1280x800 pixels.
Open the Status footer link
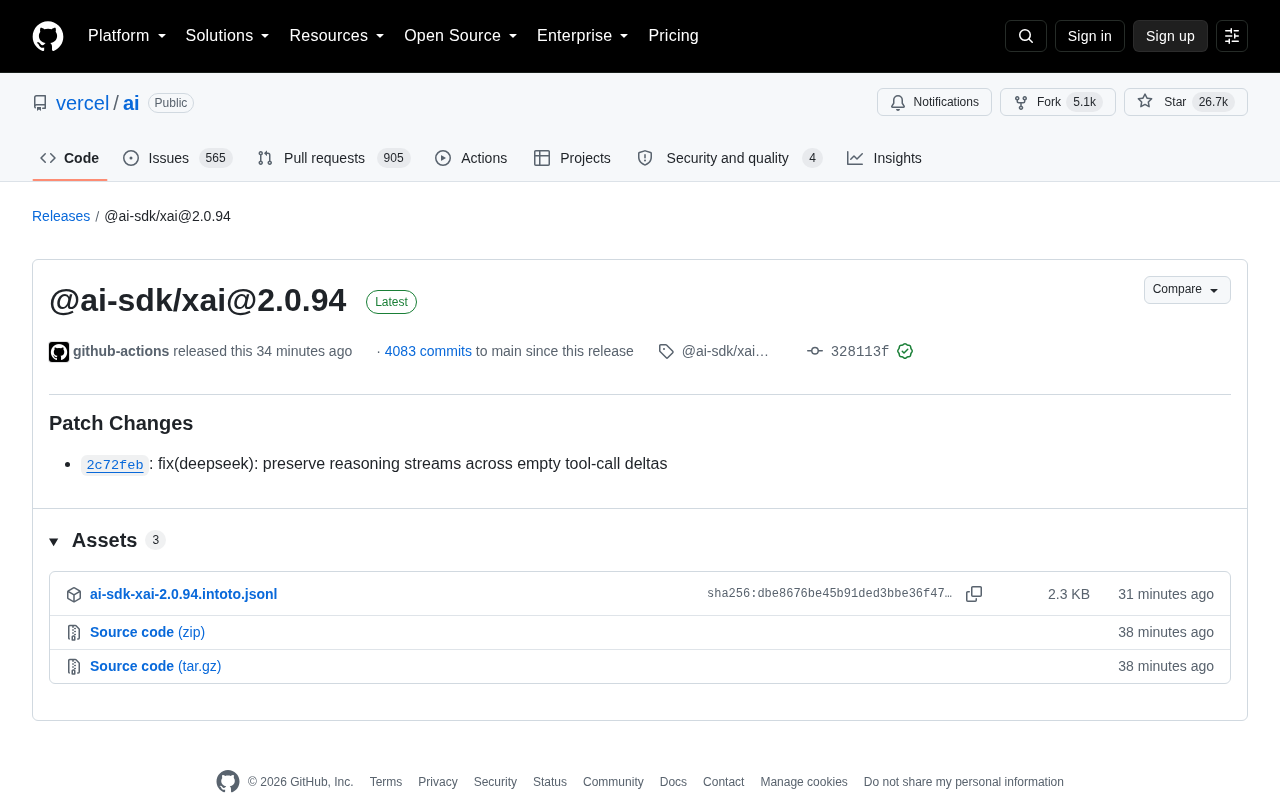click(x=550, y=782)
